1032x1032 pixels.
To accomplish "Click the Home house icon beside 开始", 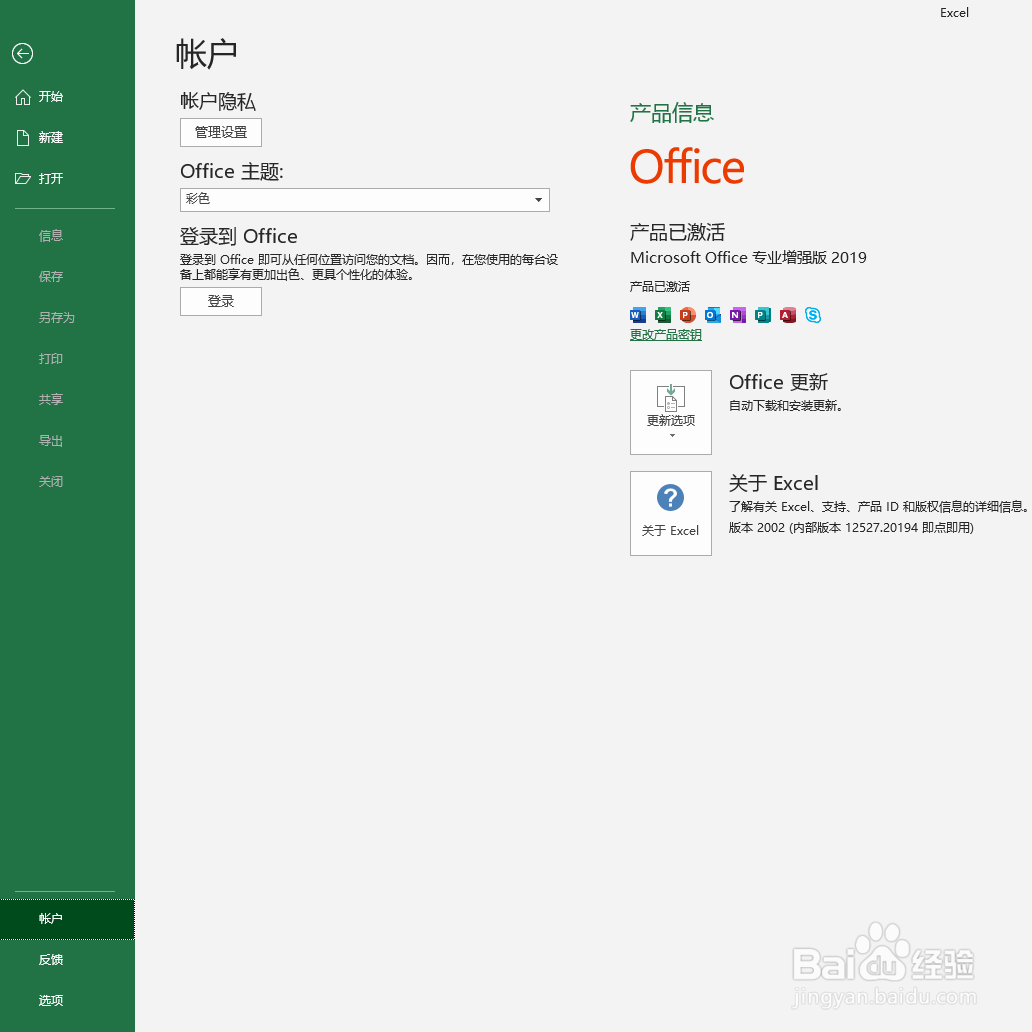I will point(22,97).
